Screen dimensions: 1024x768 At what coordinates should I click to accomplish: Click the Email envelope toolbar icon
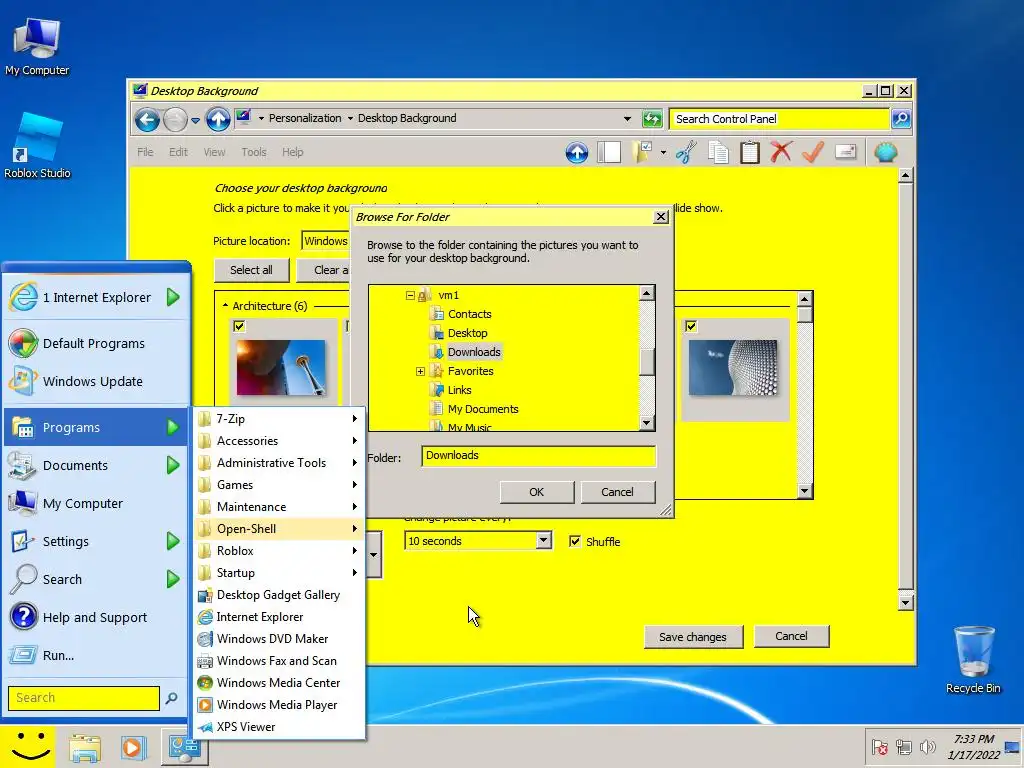[845, 153]
